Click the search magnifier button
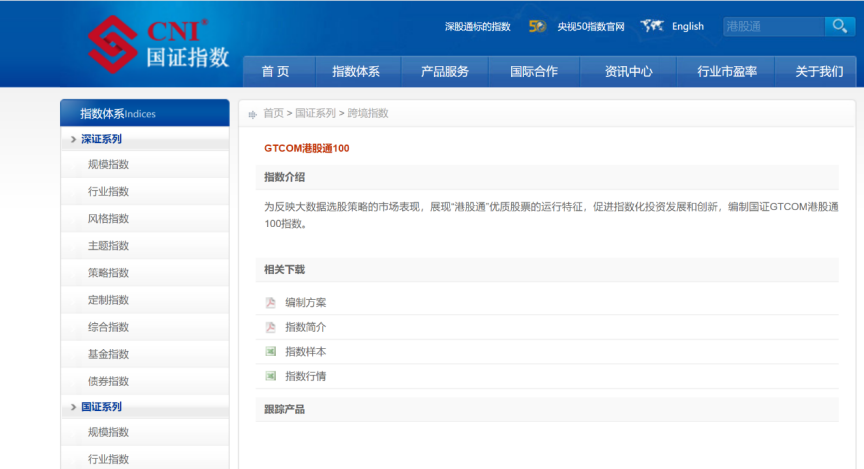Image resolution: width=864 pixels, height=469 pixels. point(840,26)
